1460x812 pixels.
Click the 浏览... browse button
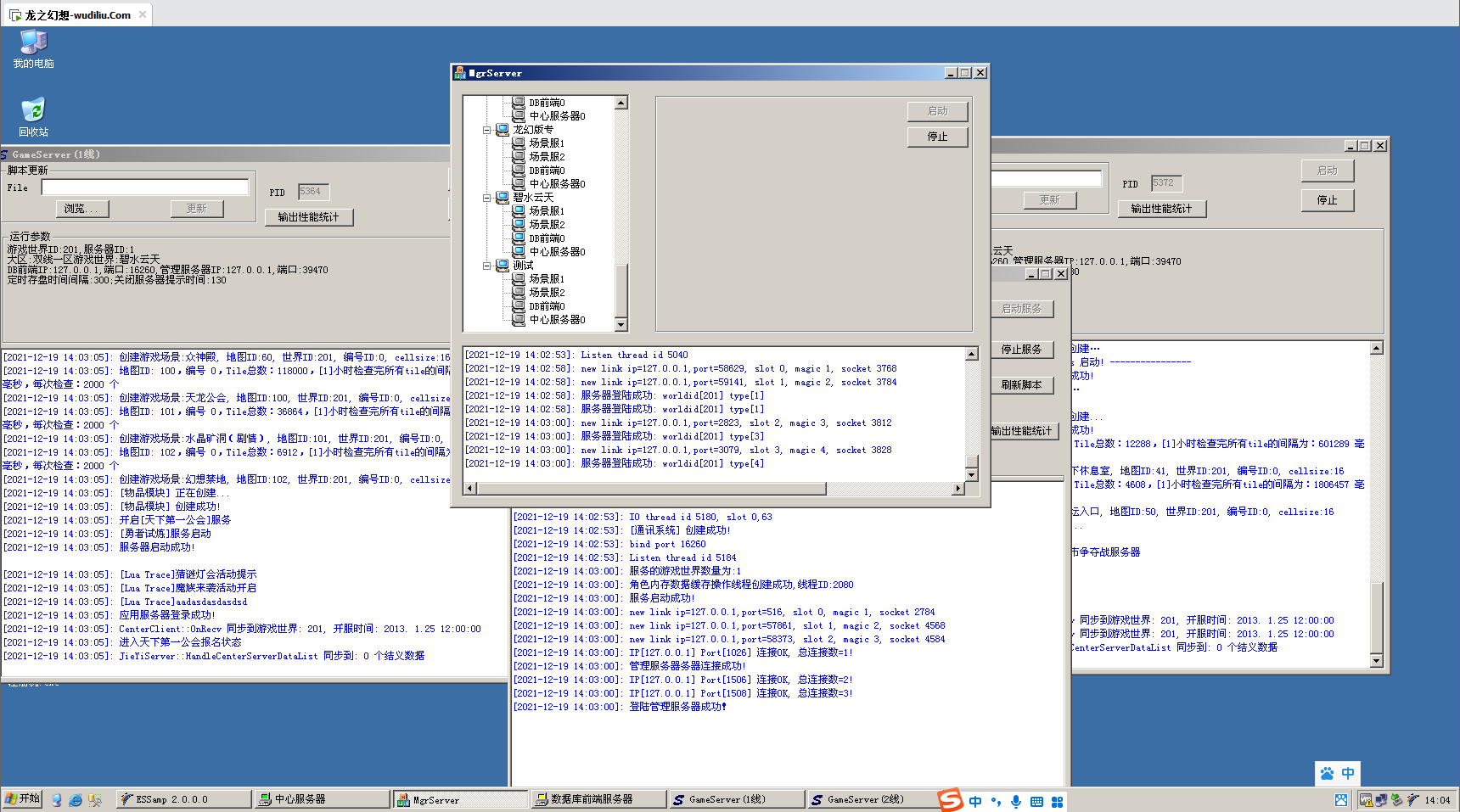click(81, 209)
